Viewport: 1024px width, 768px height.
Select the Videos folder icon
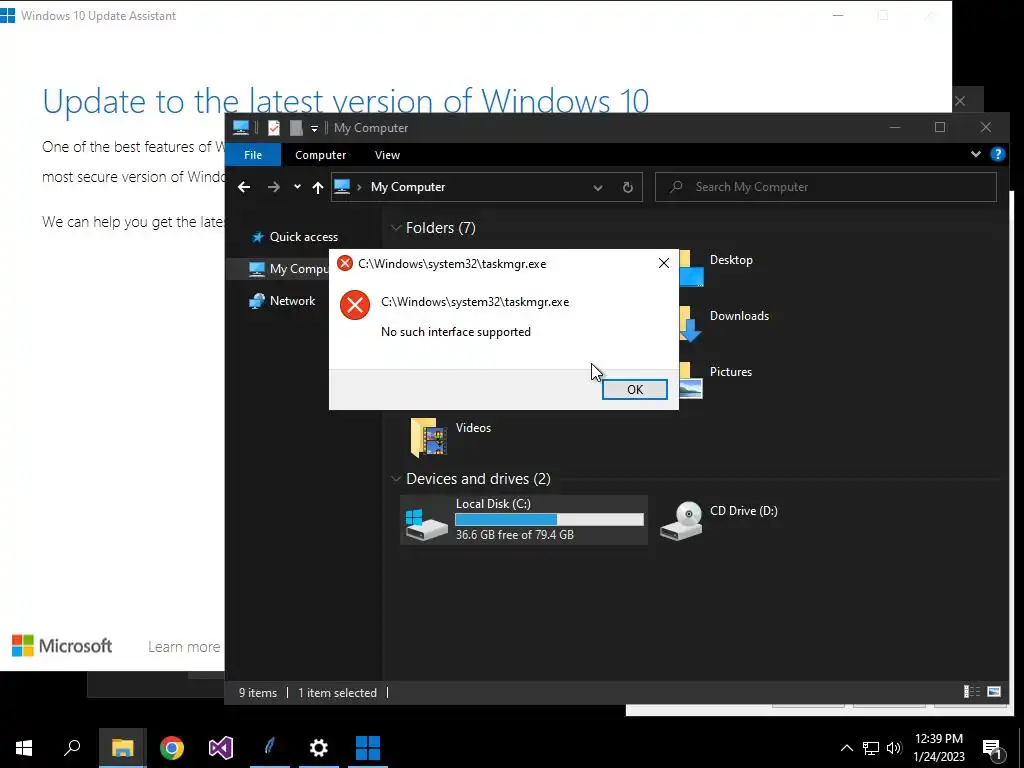click(428, 437)
